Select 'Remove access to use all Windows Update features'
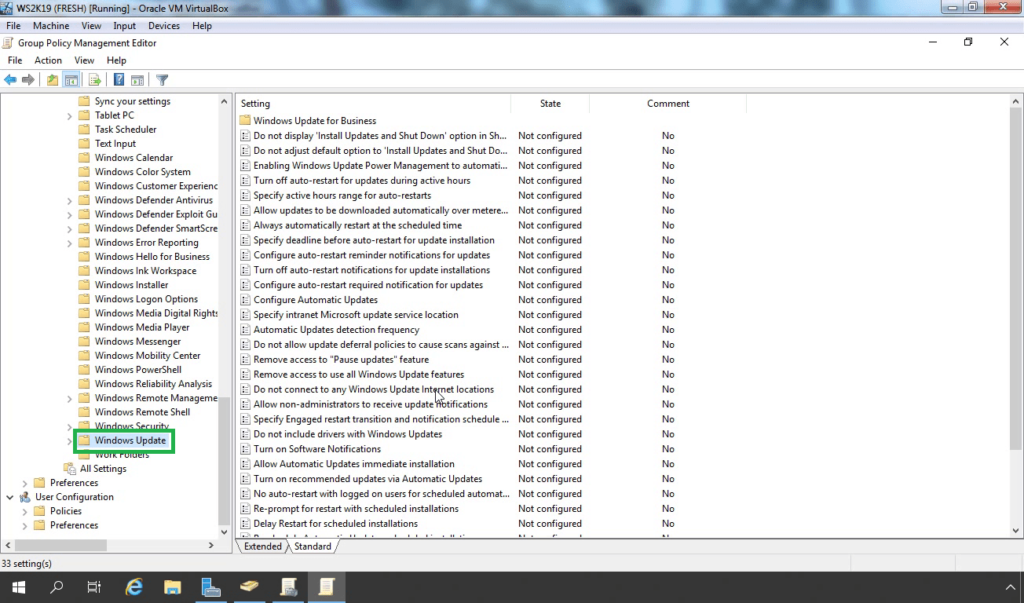This screenshot has width=1024, height=603. (x=359, y=374)
